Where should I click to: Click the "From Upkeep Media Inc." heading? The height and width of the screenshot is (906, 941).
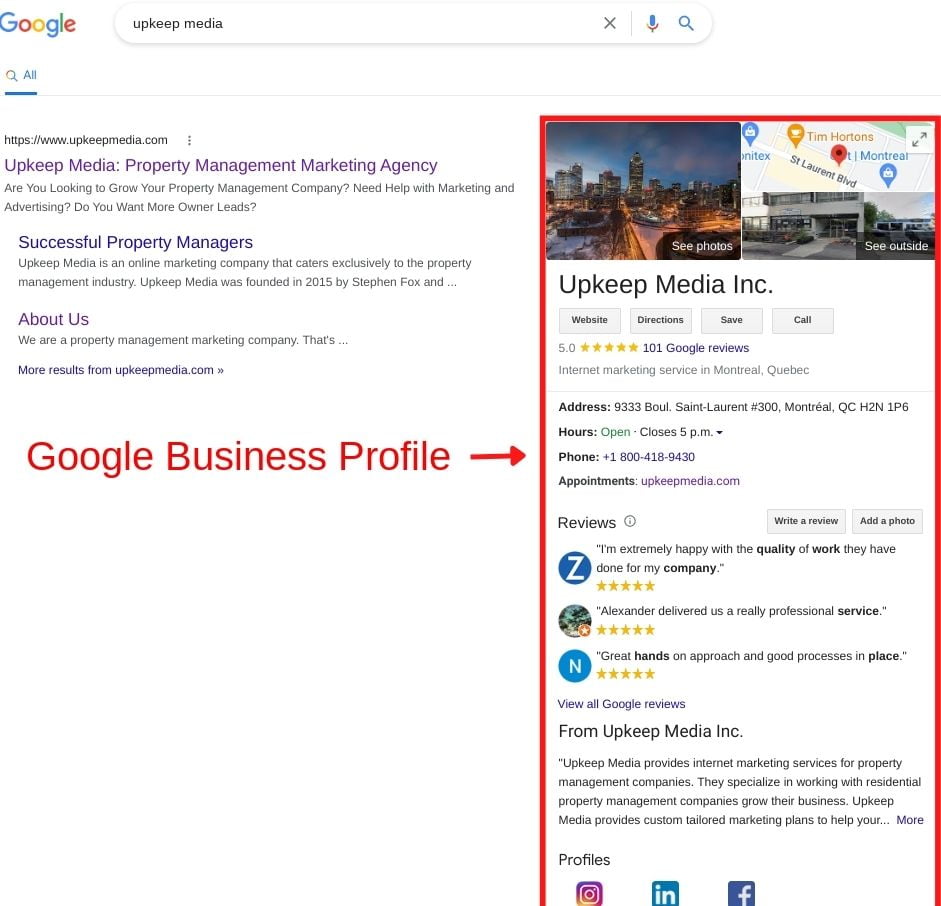pyautogui.click(x=651, y=731)
